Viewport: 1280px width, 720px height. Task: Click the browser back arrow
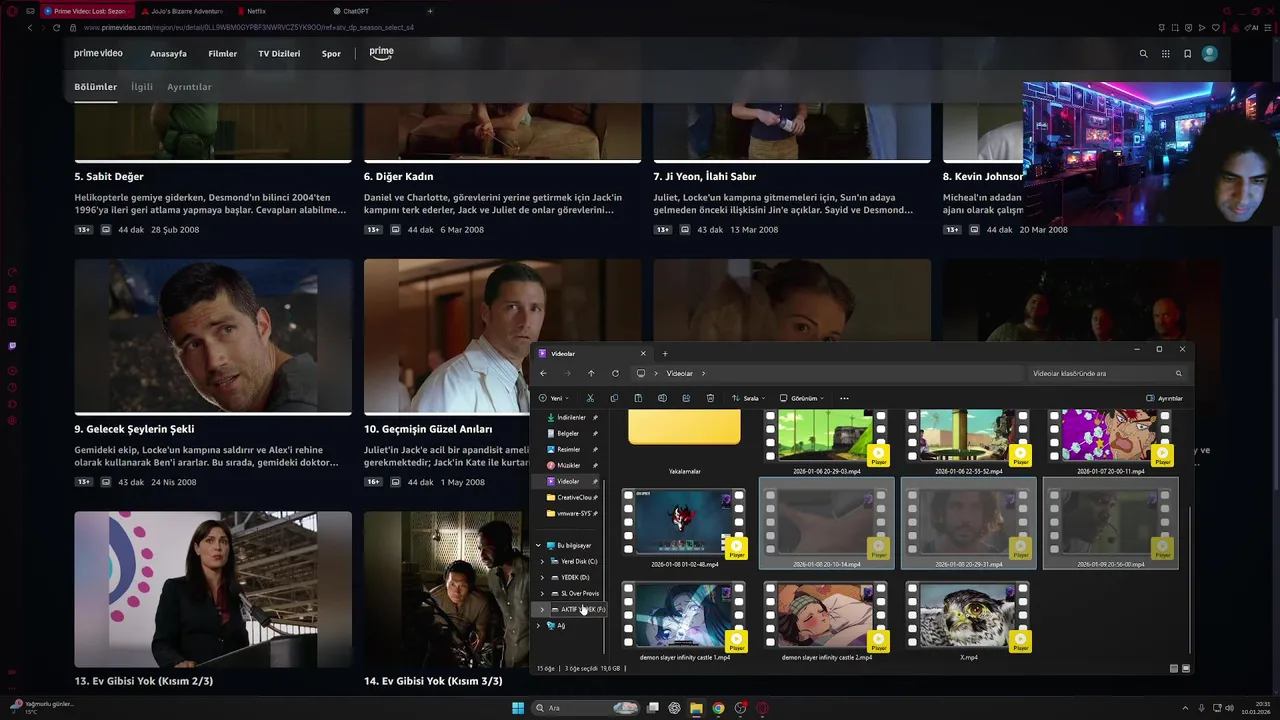(30, 27)
